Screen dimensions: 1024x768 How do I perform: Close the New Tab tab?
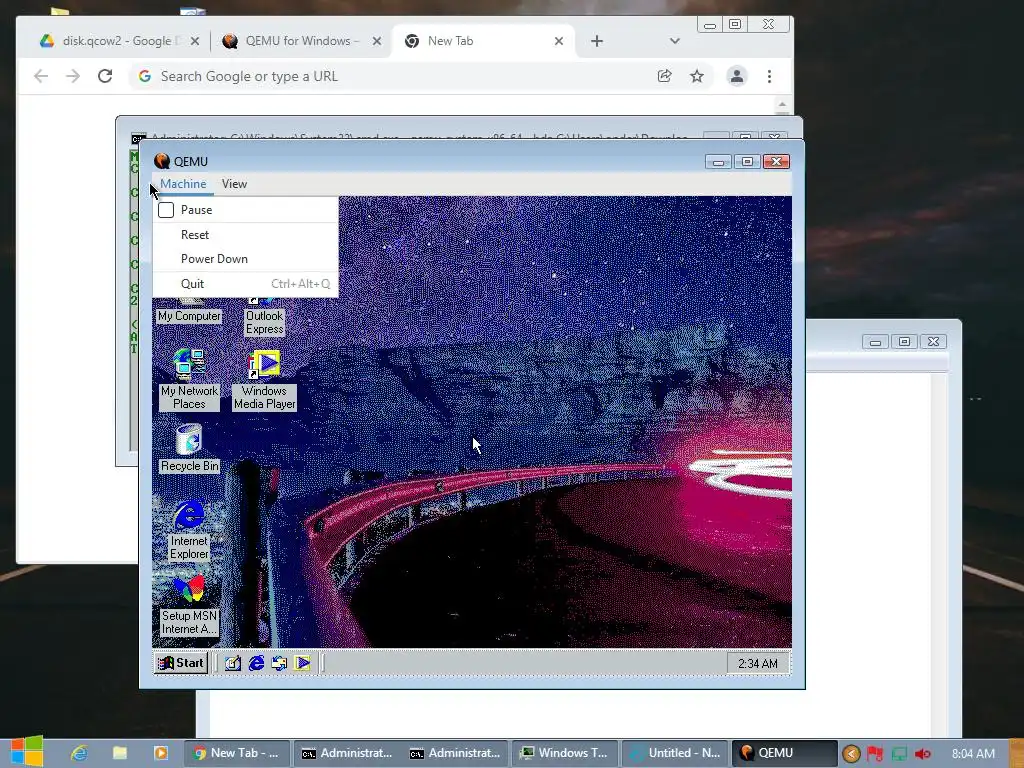(x=558, y=41)
